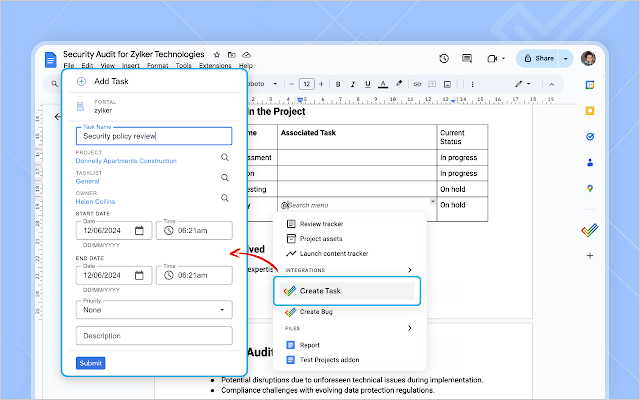Open Google Maps in side panel
The height and width of the screenshot is (400, 640).
coord(590,189)
